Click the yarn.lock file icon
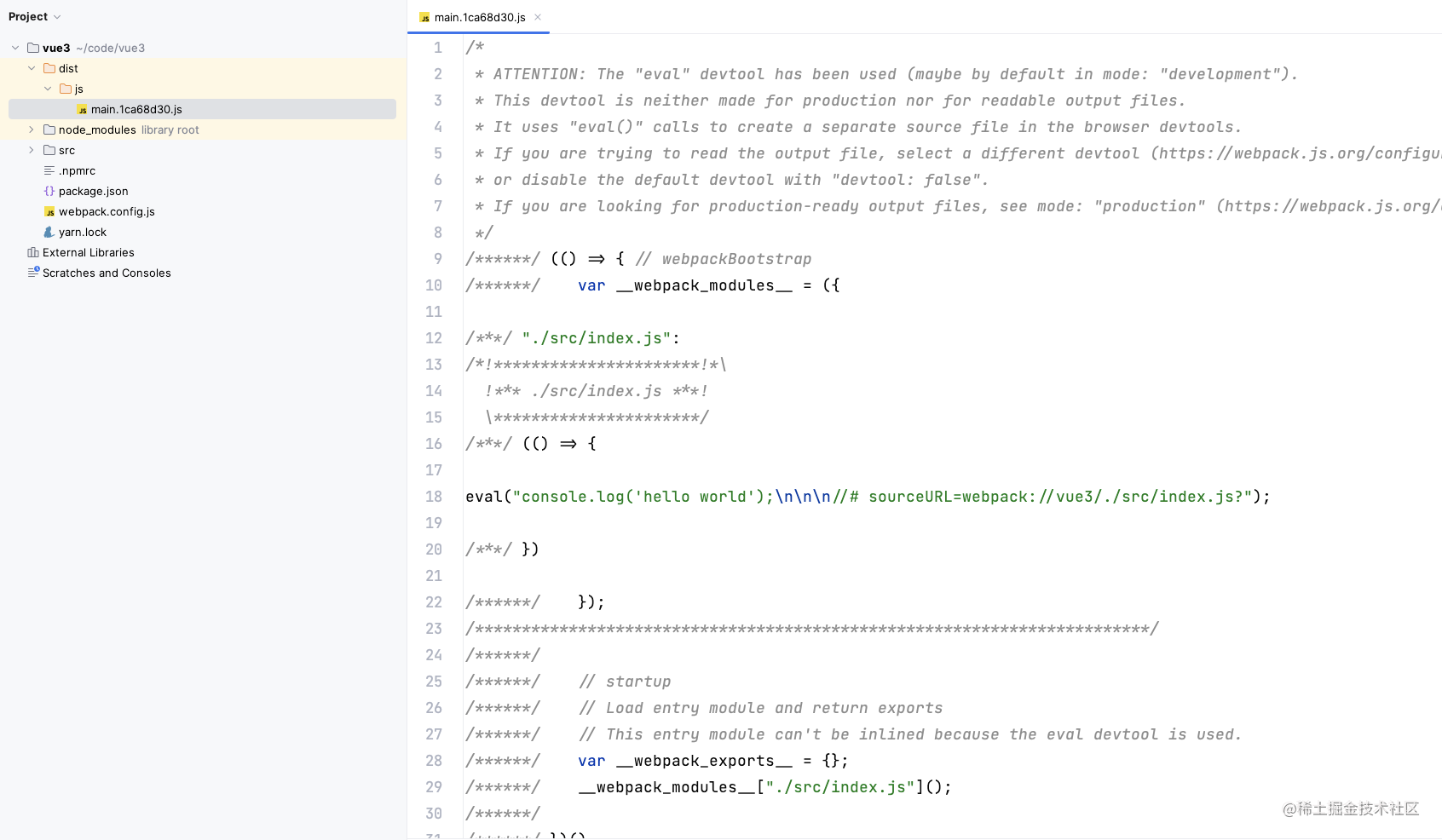 [49, 232]
